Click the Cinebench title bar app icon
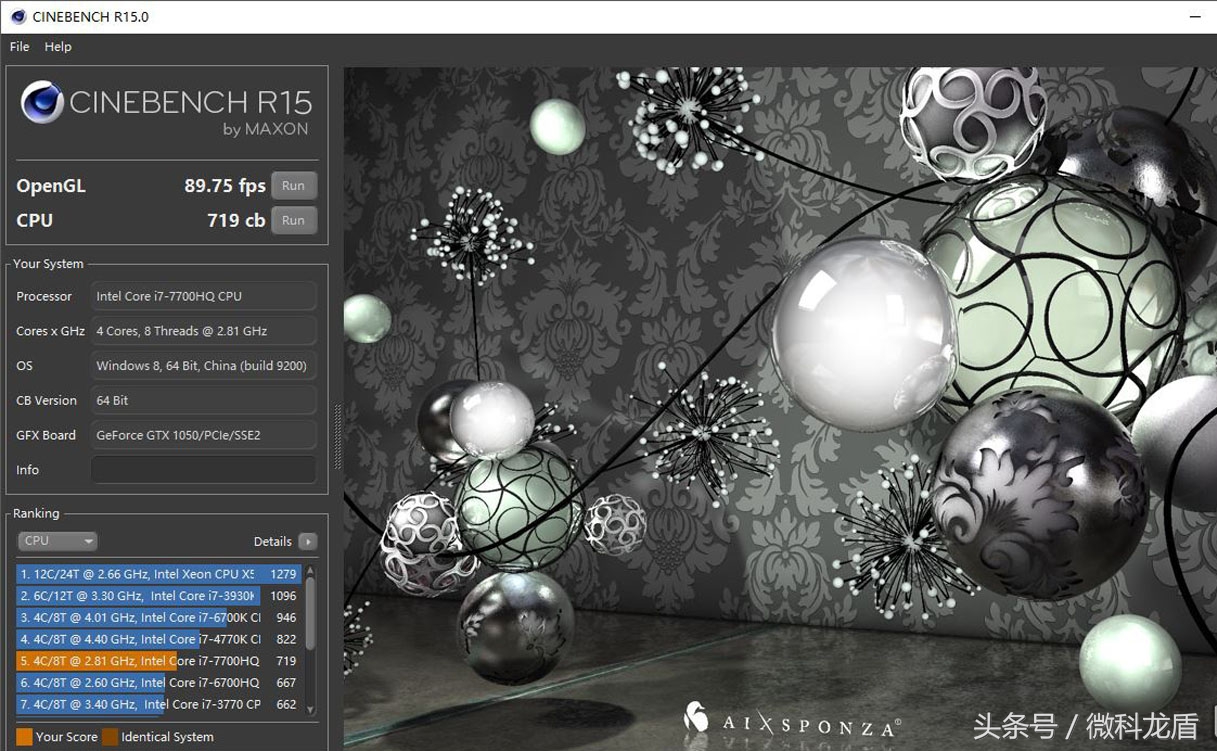Screen dimensions: 1217x751 [18, 17]
